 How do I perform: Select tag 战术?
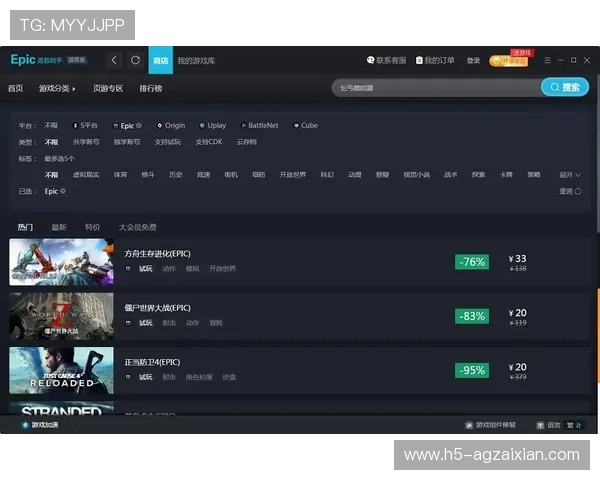click(x=451, y=175)
